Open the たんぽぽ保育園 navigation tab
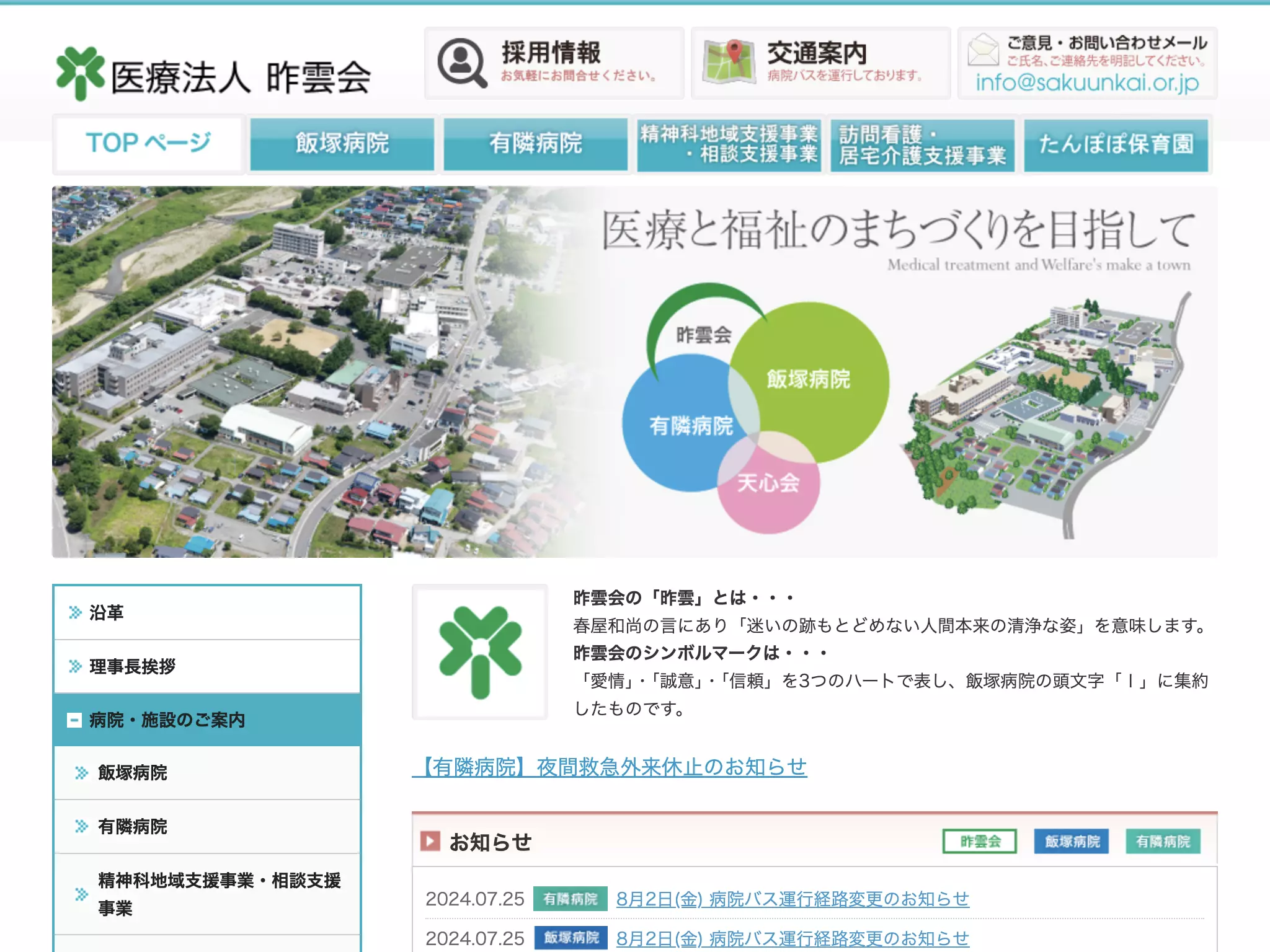This screenshot has width=1270, height=952. tap(1116, 144)
